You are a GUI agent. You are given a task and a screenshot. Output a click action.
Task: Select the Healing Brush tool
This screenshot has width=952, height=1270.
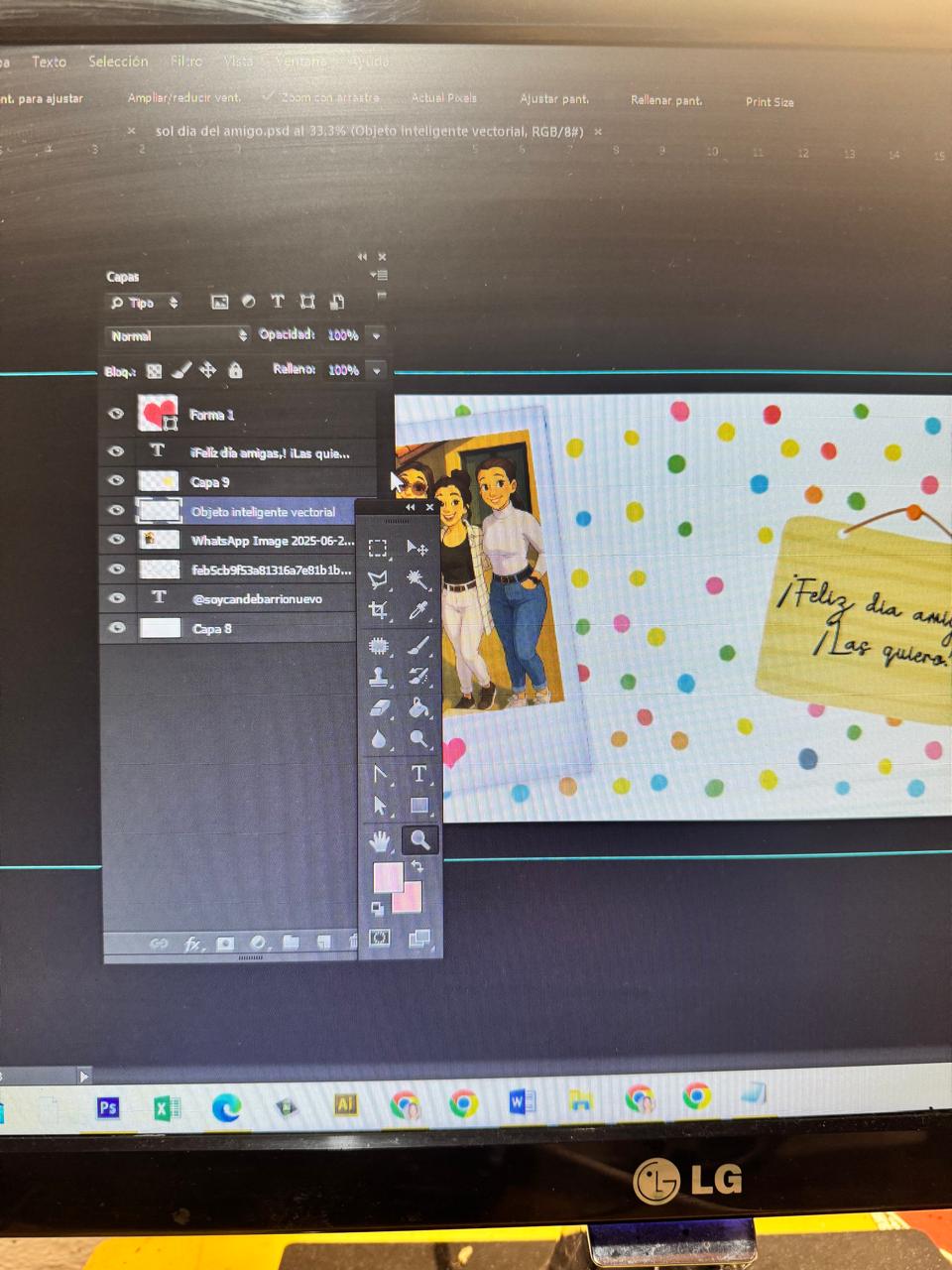(x=378, y=646)
